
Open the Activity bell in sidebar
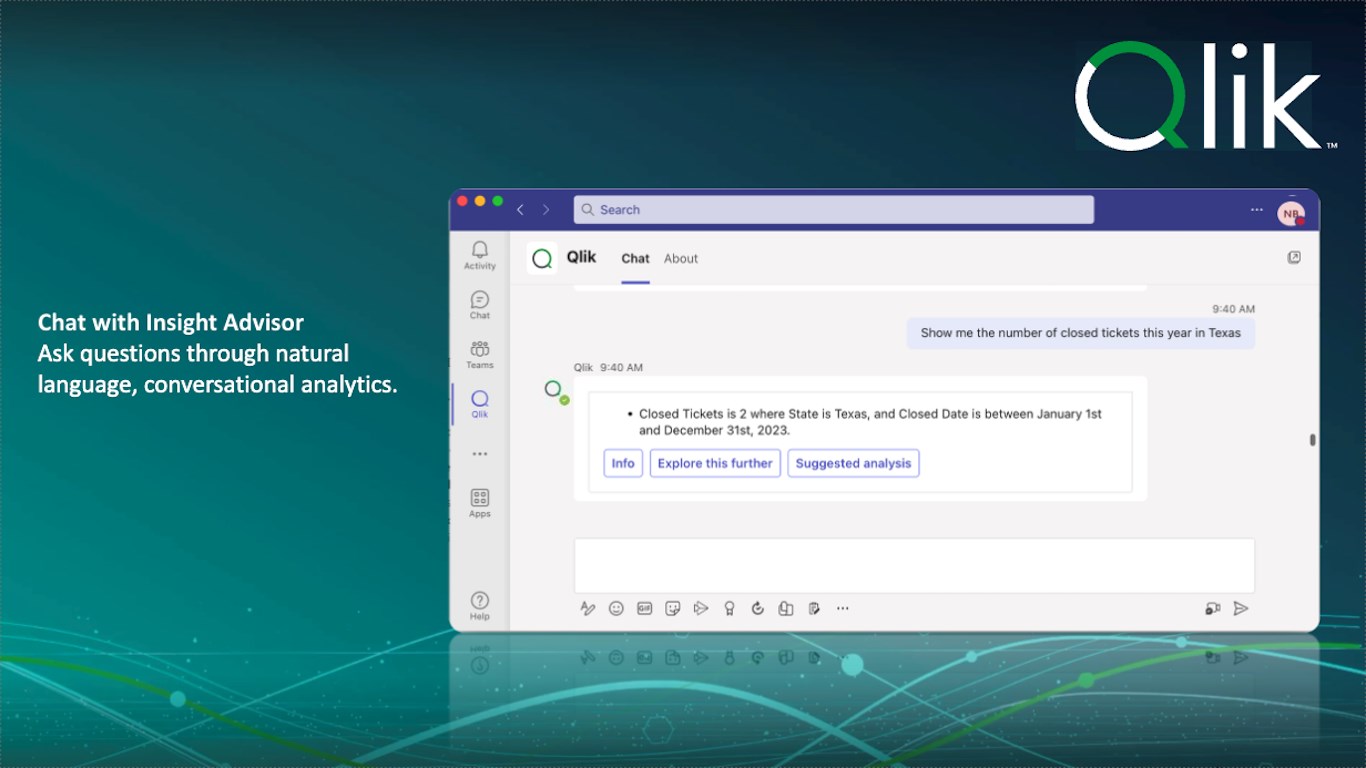tap(480, 255)
